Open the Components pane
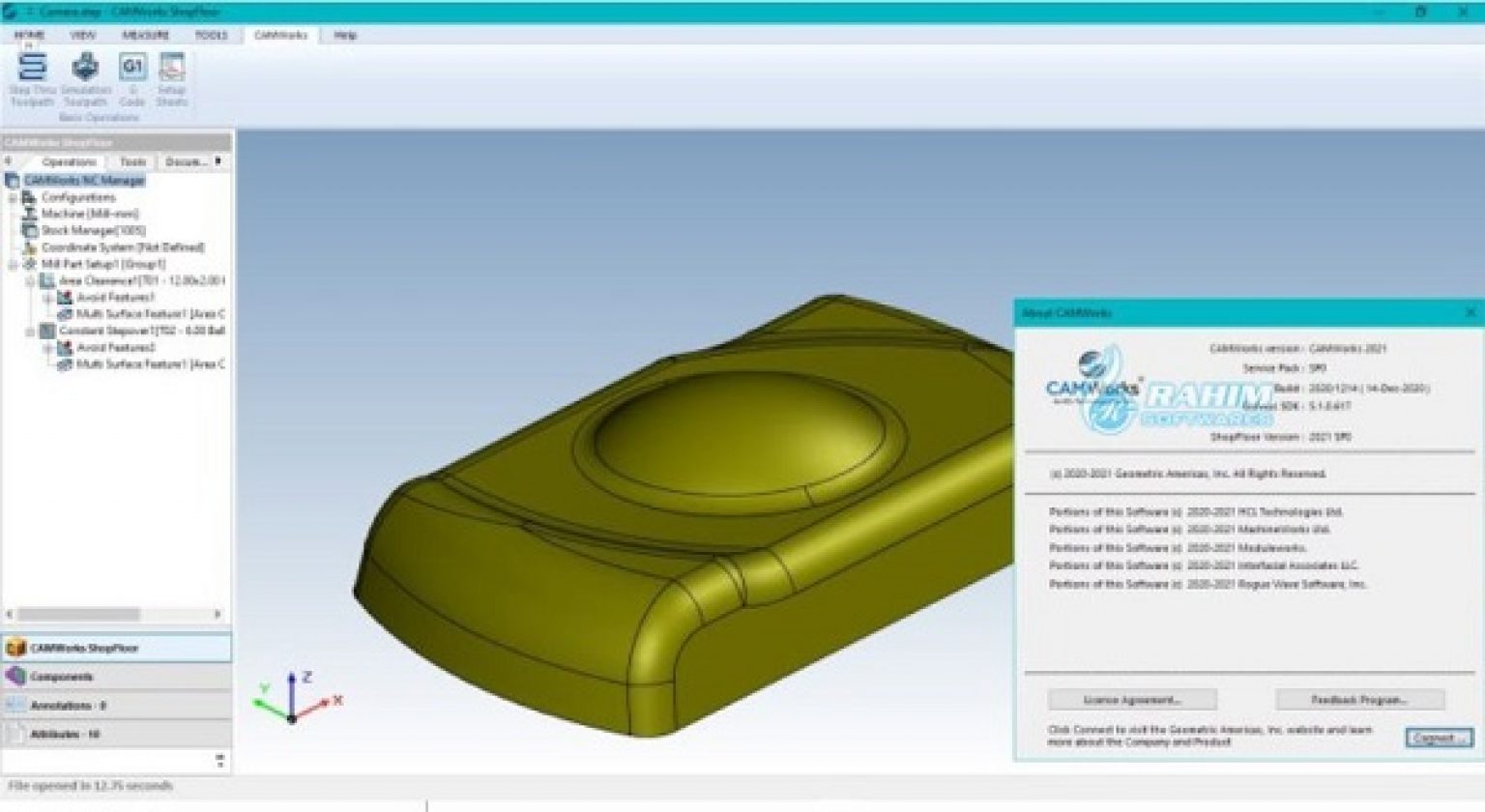 tap(116, 677)
